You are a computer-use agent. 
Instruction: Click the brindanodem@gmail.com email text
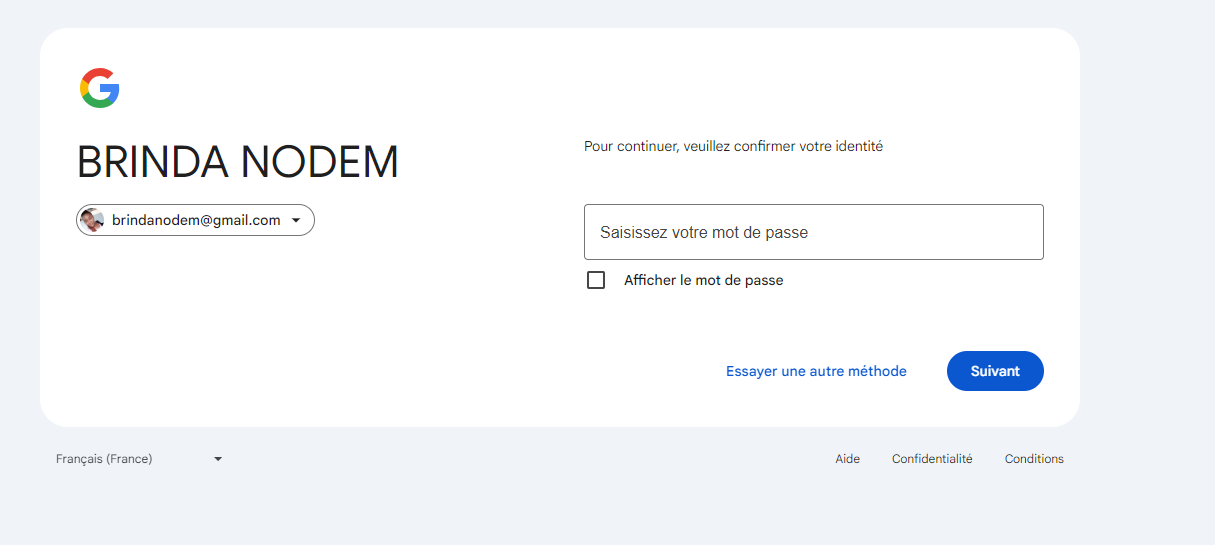coord(196,220)
